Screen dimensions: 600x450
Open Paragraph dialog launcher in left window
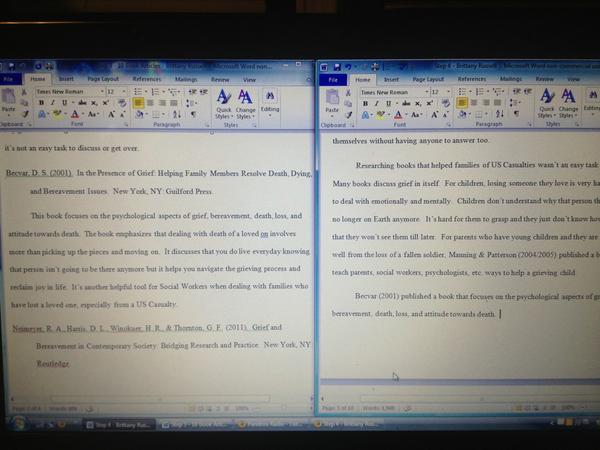point(207,125)
